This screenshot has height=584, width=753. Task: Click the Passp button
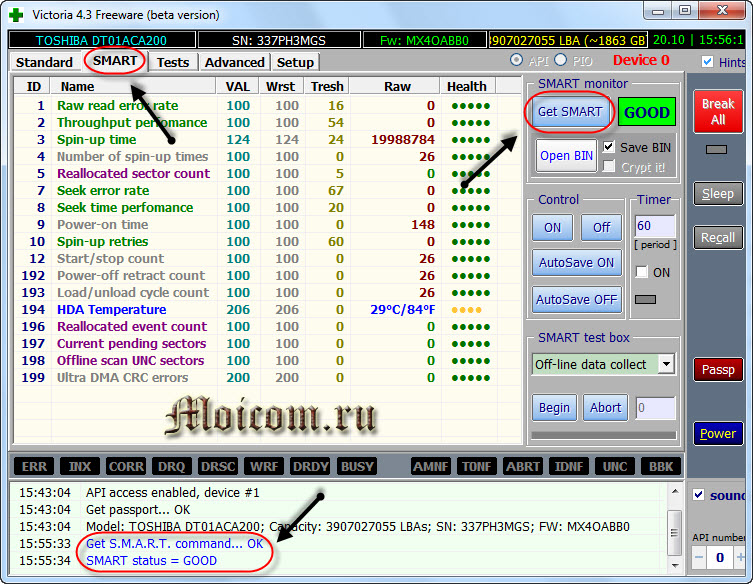718,370
